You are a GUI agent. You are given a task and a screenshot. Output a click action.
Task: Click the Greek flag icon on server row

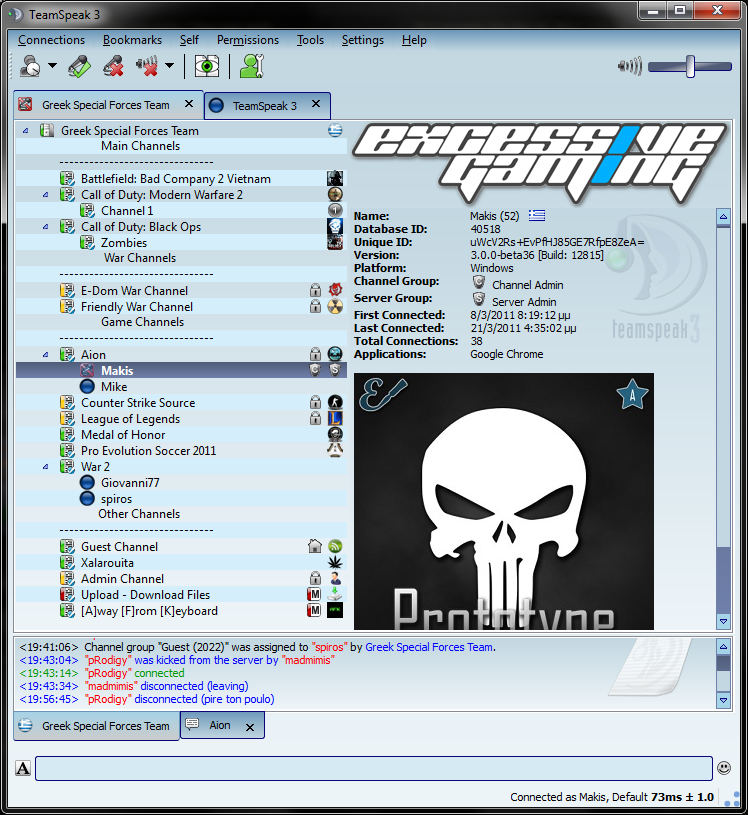[335, 130]
